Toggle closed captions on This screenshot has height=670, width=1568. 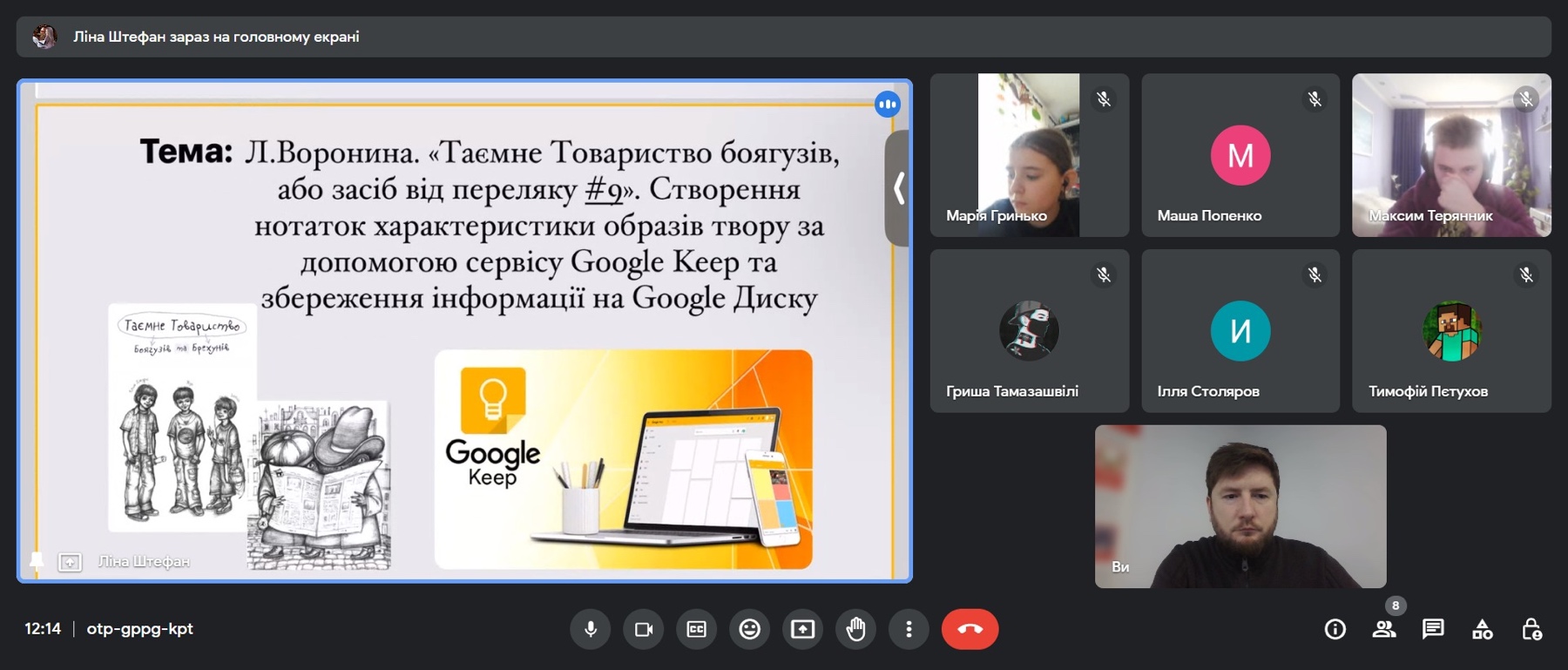click(697, 629)
